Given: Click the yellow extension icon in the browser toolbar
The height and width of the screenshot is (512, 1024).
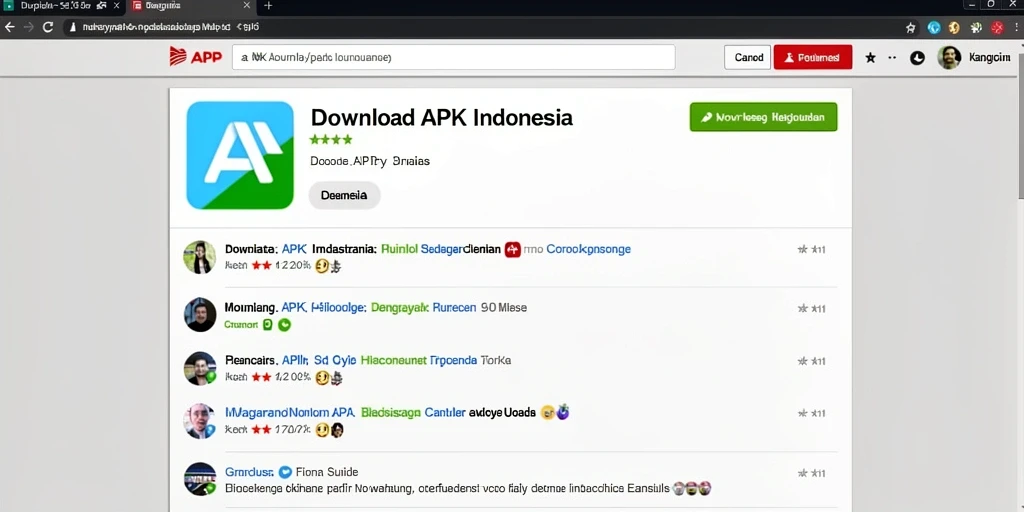Looking at the screenshot, I should (x=954, y=27).
